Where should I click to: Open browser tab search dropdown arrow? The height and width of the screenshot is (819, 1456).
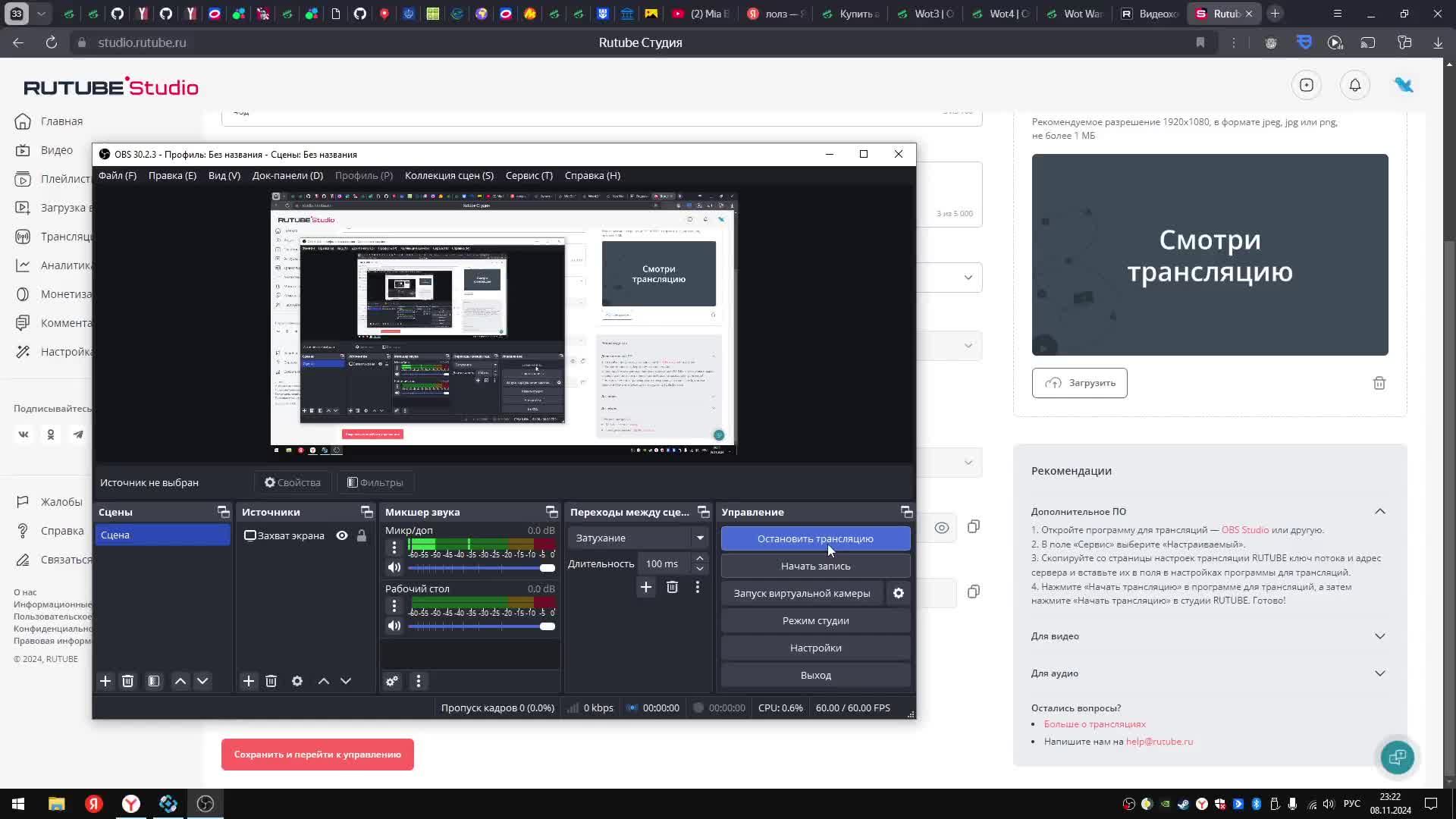click(42, 14)
